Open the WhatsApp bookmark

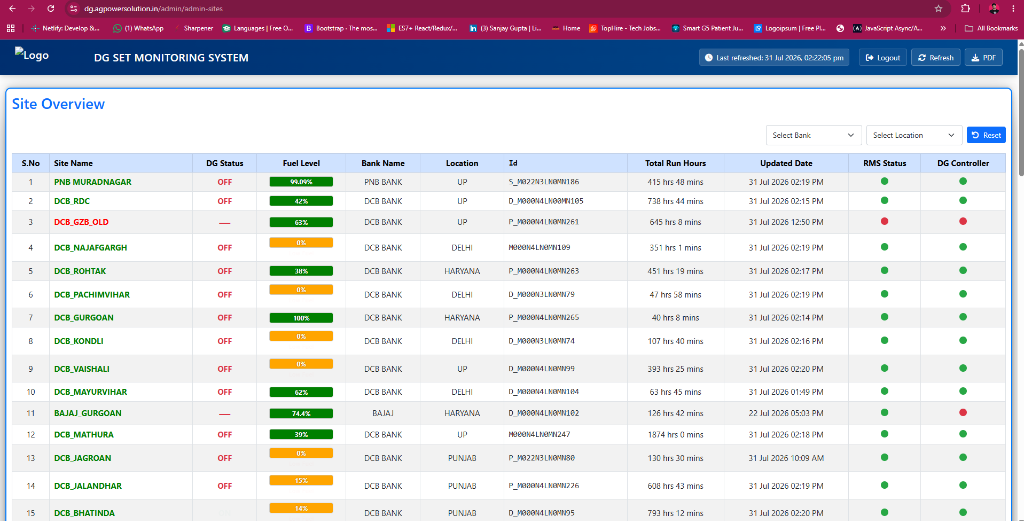click(138, 28)
